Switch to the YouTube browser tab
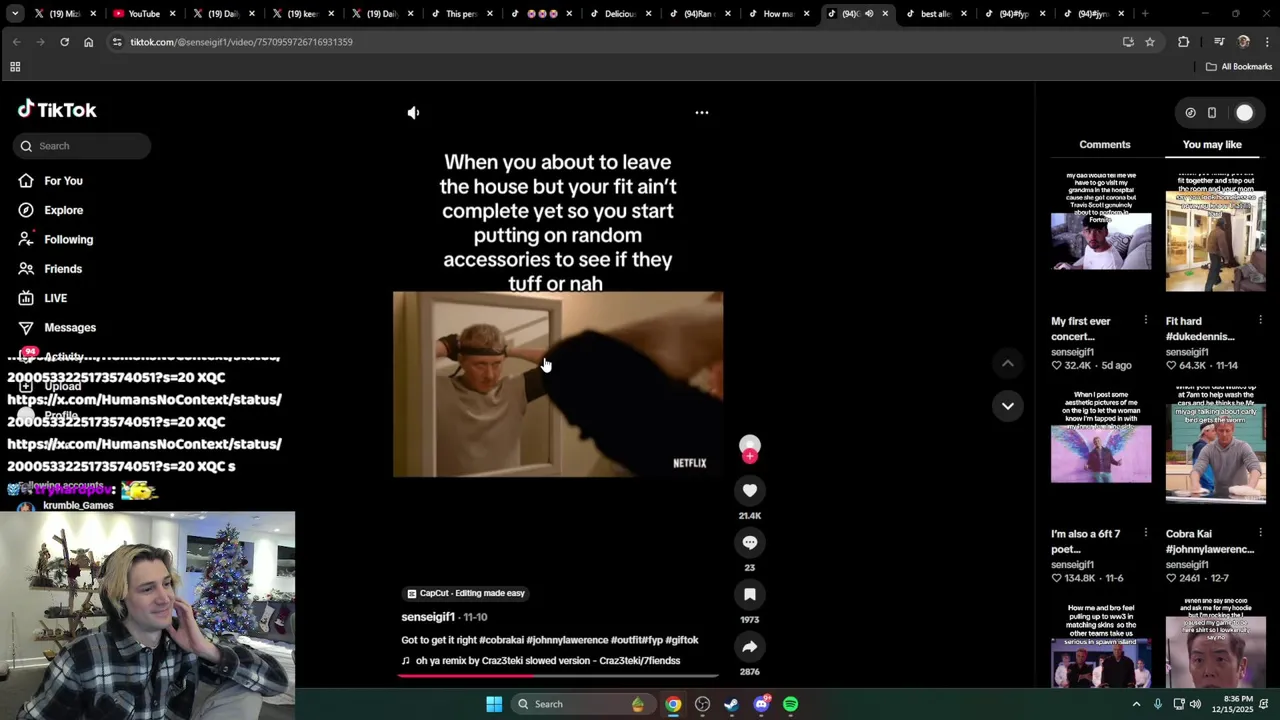 pyautogui.click(x=143, y=14)
